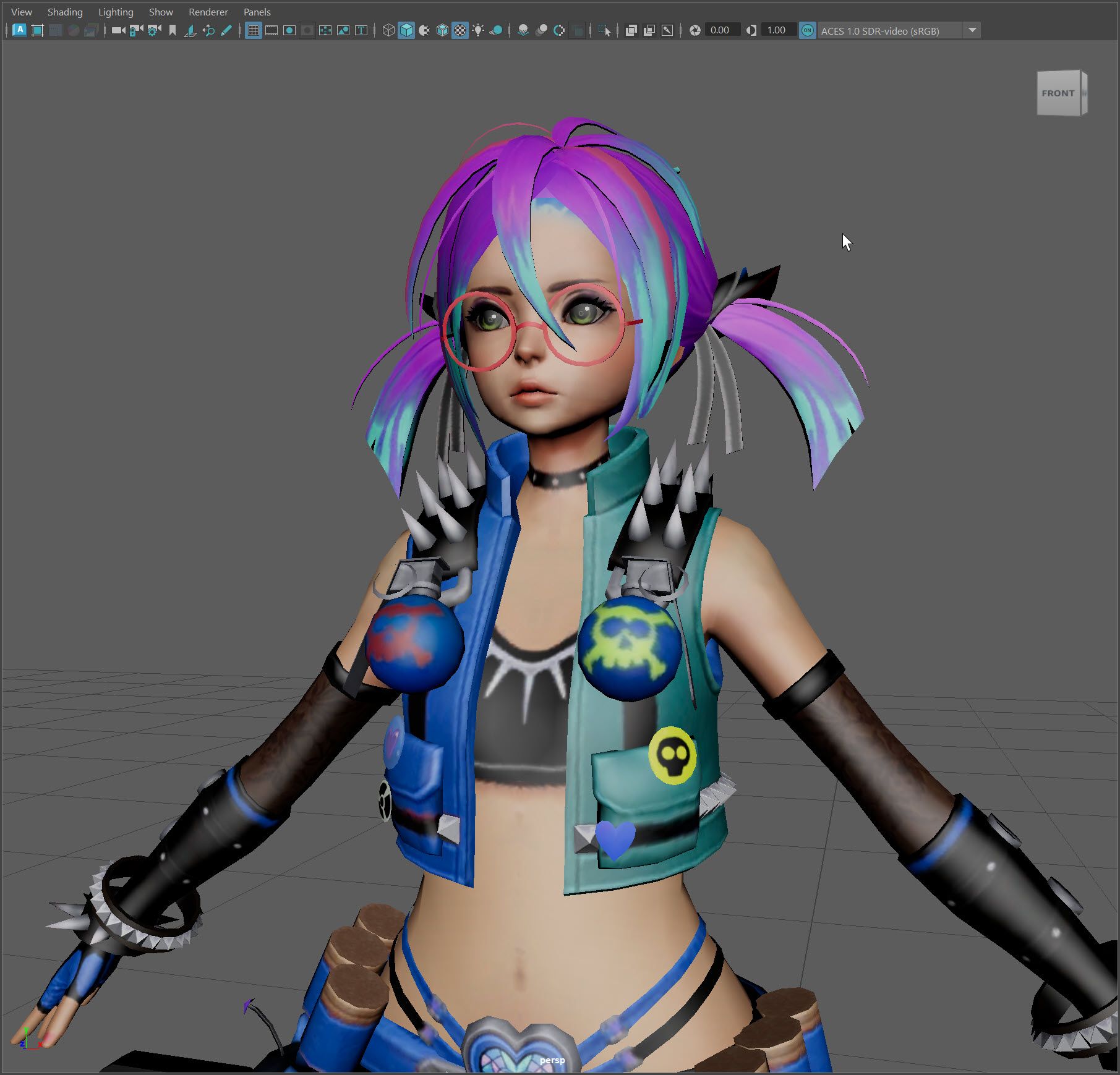Open camera attributes gear icon
This screenshot has width=1120, height=1075.
(x=154, y=30)
